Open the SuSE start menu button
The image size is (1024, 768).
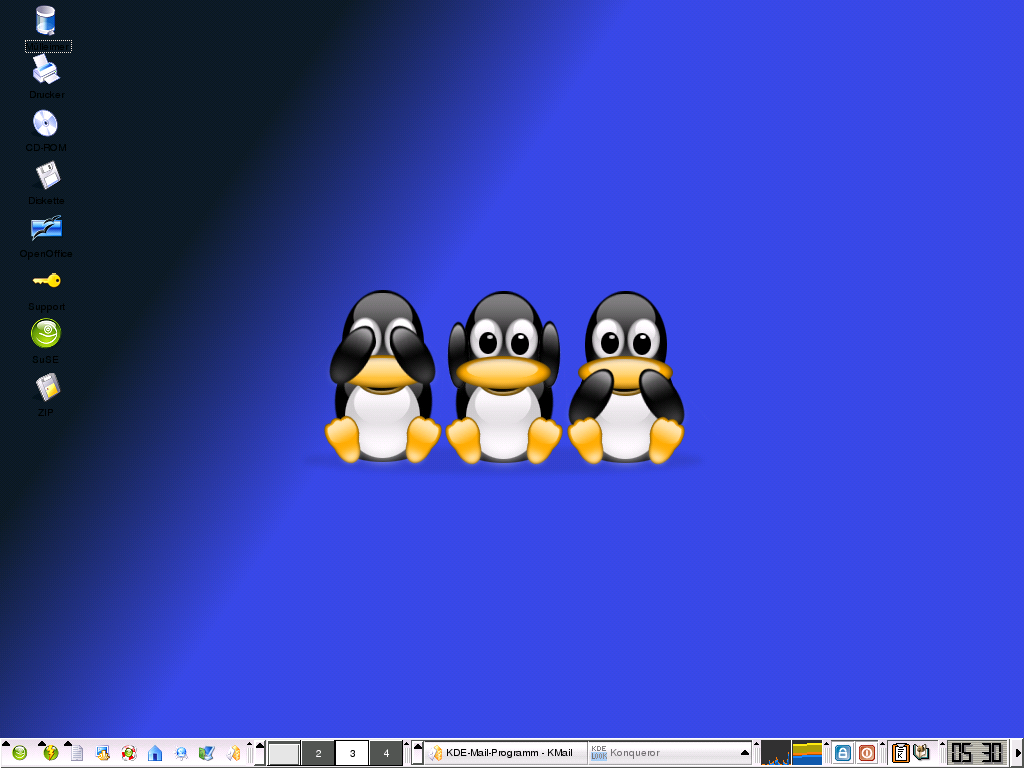[x=20, y=753]
